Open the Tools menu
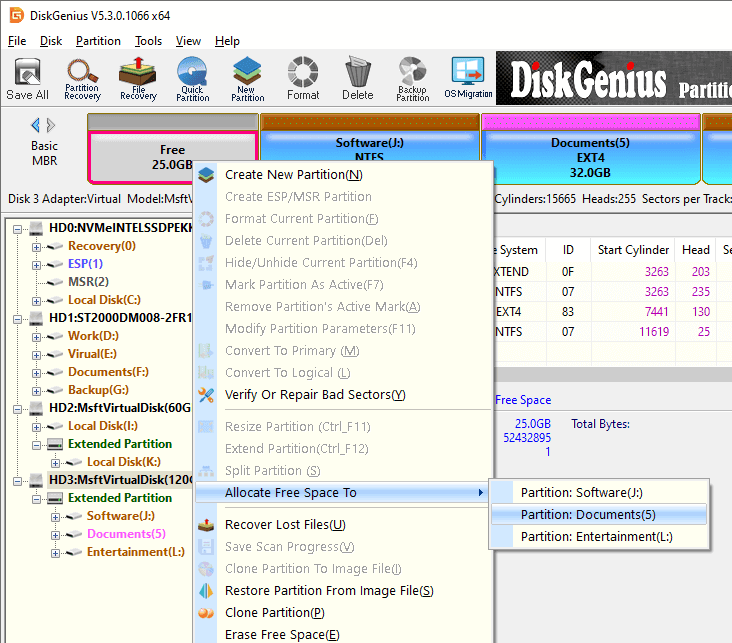 pos(148,41)
